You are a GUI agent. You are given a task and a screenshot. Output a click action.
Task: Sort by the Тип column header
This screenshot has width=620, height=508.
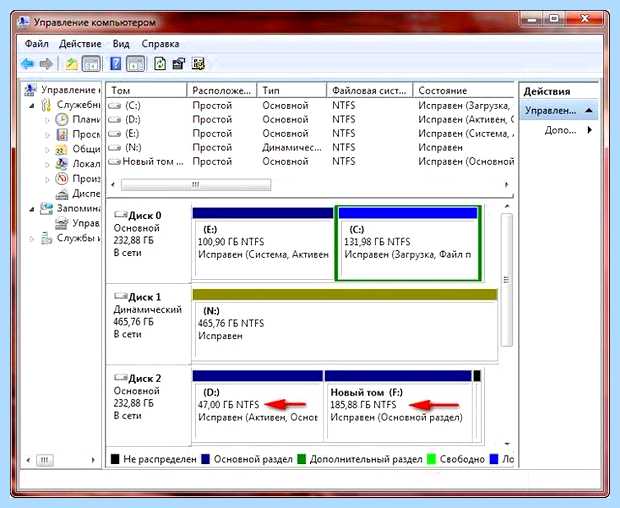pyautogui.click(x=292, y=91)
